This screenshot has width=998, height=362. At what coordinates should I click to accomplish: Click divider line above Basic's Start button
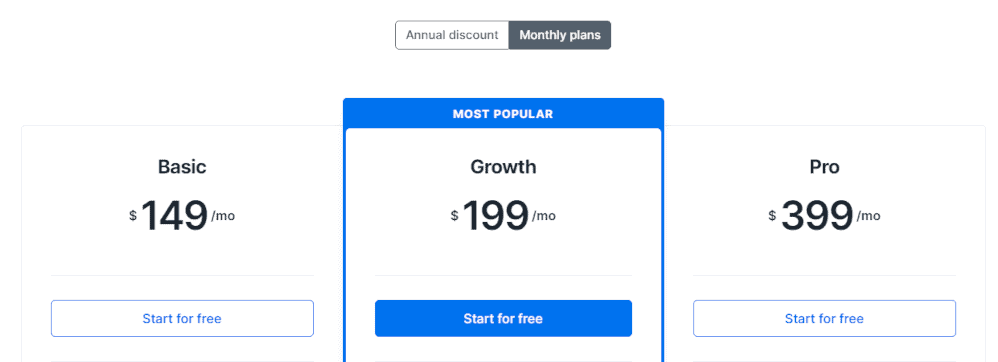point(182,275)
